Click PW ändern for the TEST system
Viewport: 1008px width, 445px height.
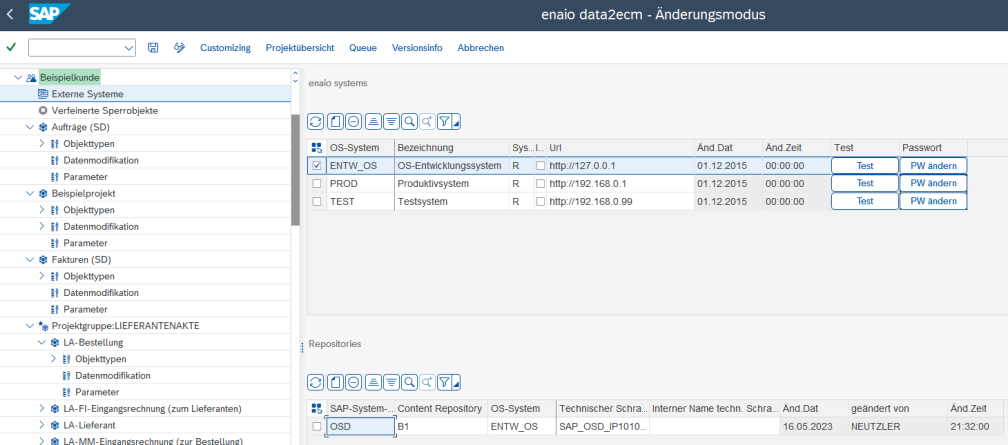(933, 201)
